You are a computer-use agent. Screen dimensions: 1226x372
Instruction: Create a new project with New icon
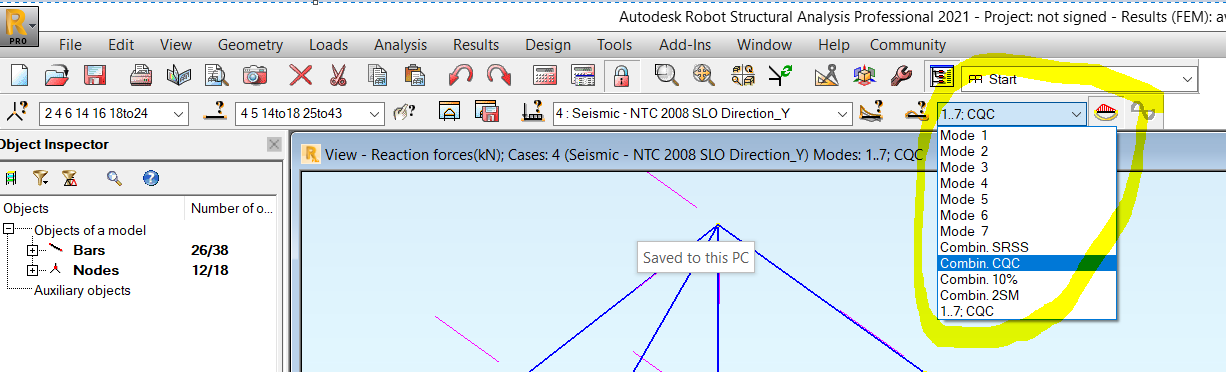(19, 76)
